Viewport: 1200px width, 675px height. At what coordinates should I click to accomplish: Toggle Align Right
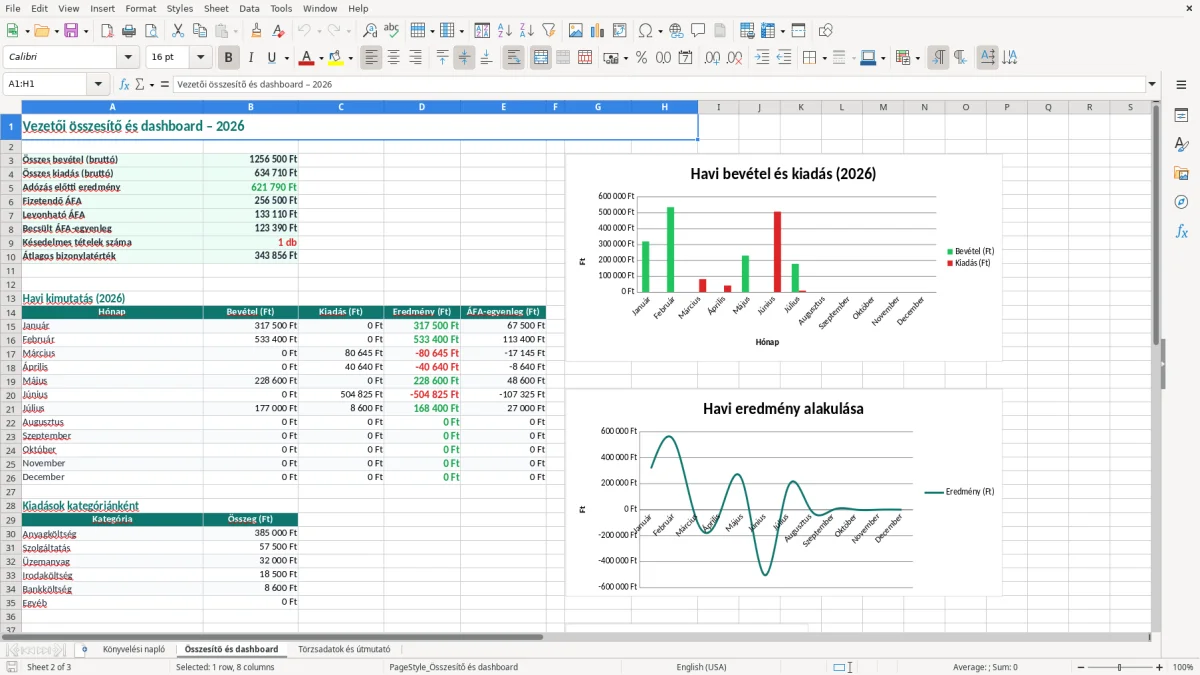[x=415, y=58]
